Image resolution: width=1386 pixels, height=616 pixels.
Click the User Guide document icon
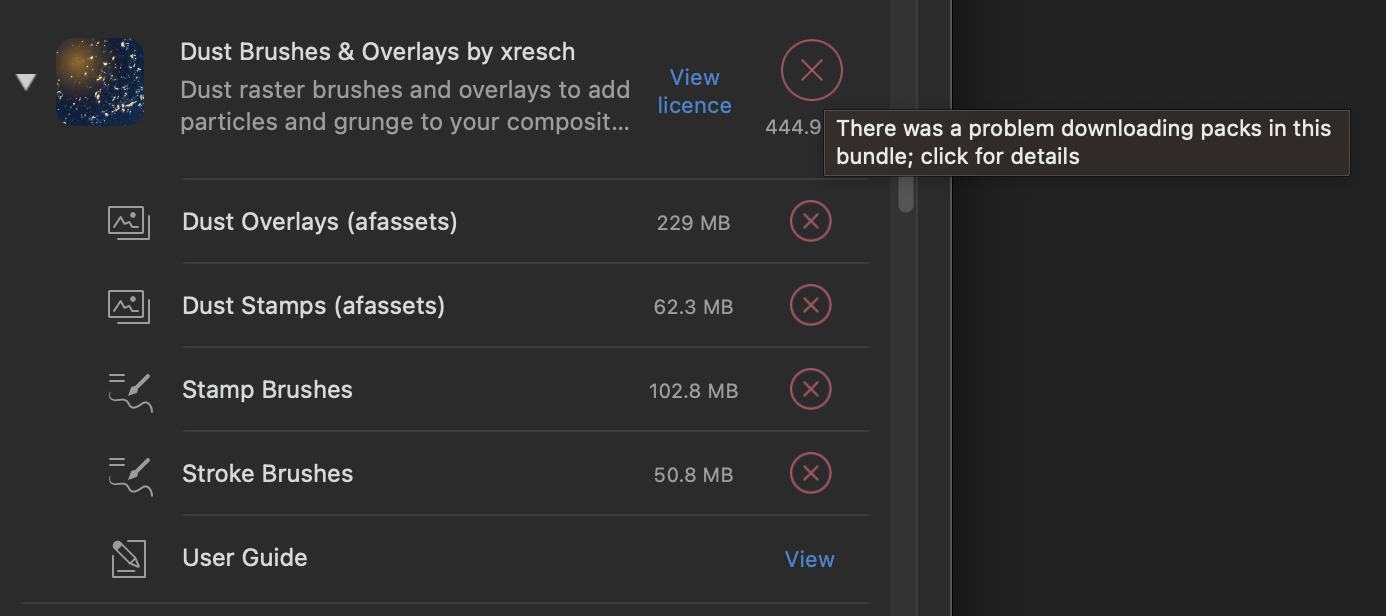128,558
